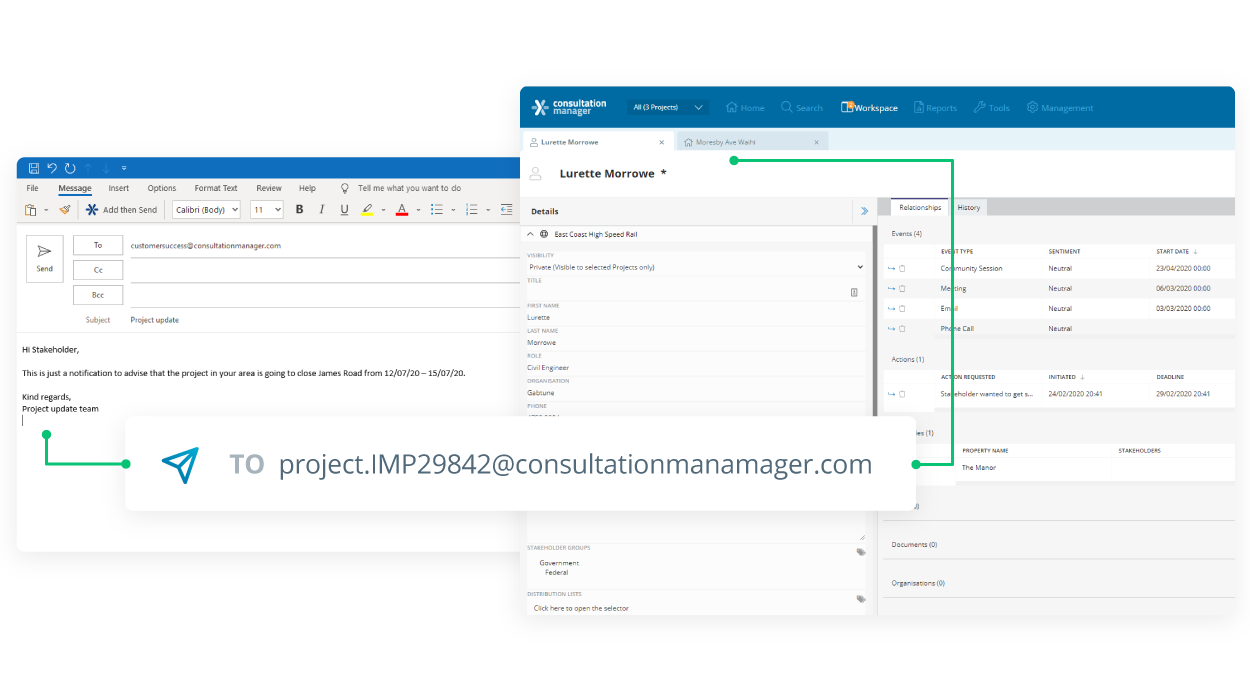
Task: Click clipboard icon on Email event row
Action: (902, 308)
